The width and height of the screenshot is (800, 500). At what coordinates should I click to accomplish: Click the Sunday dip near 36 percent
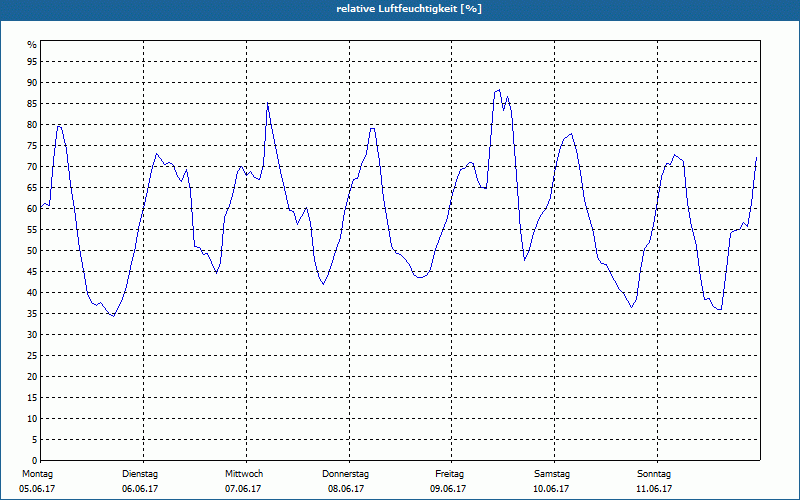point(719,309)
